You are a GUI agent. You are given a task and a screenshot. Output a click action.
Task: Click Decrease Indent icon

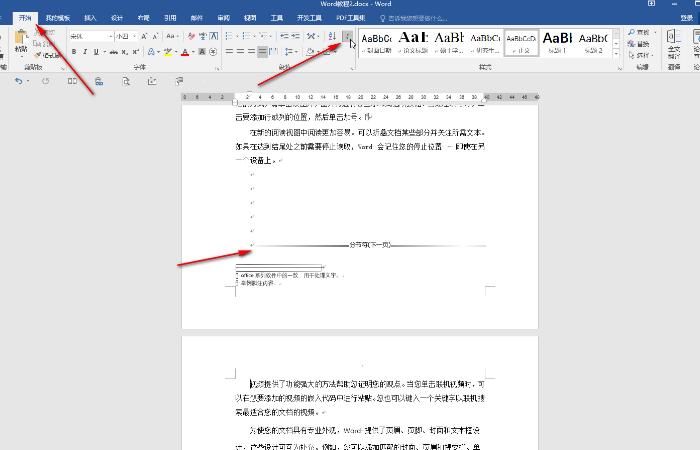284,36
